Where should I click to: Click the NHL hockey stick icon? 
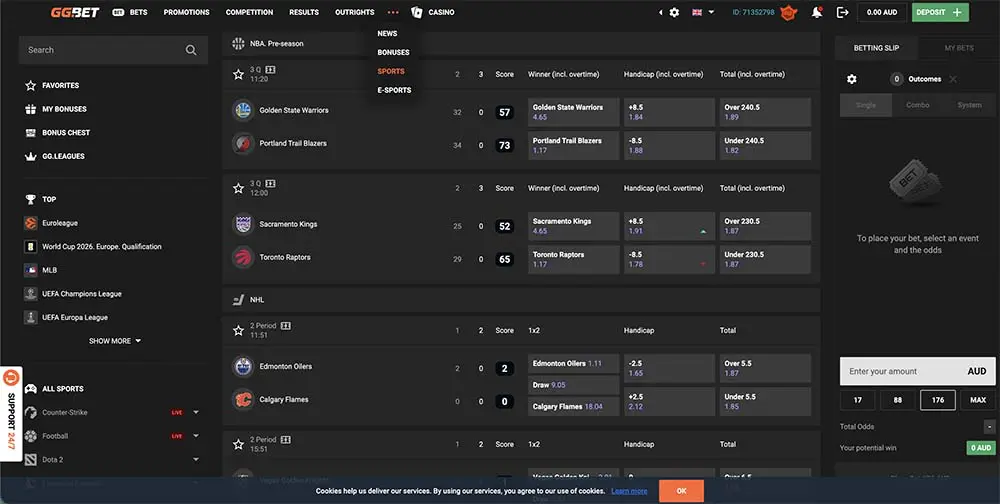pos(238,300)
